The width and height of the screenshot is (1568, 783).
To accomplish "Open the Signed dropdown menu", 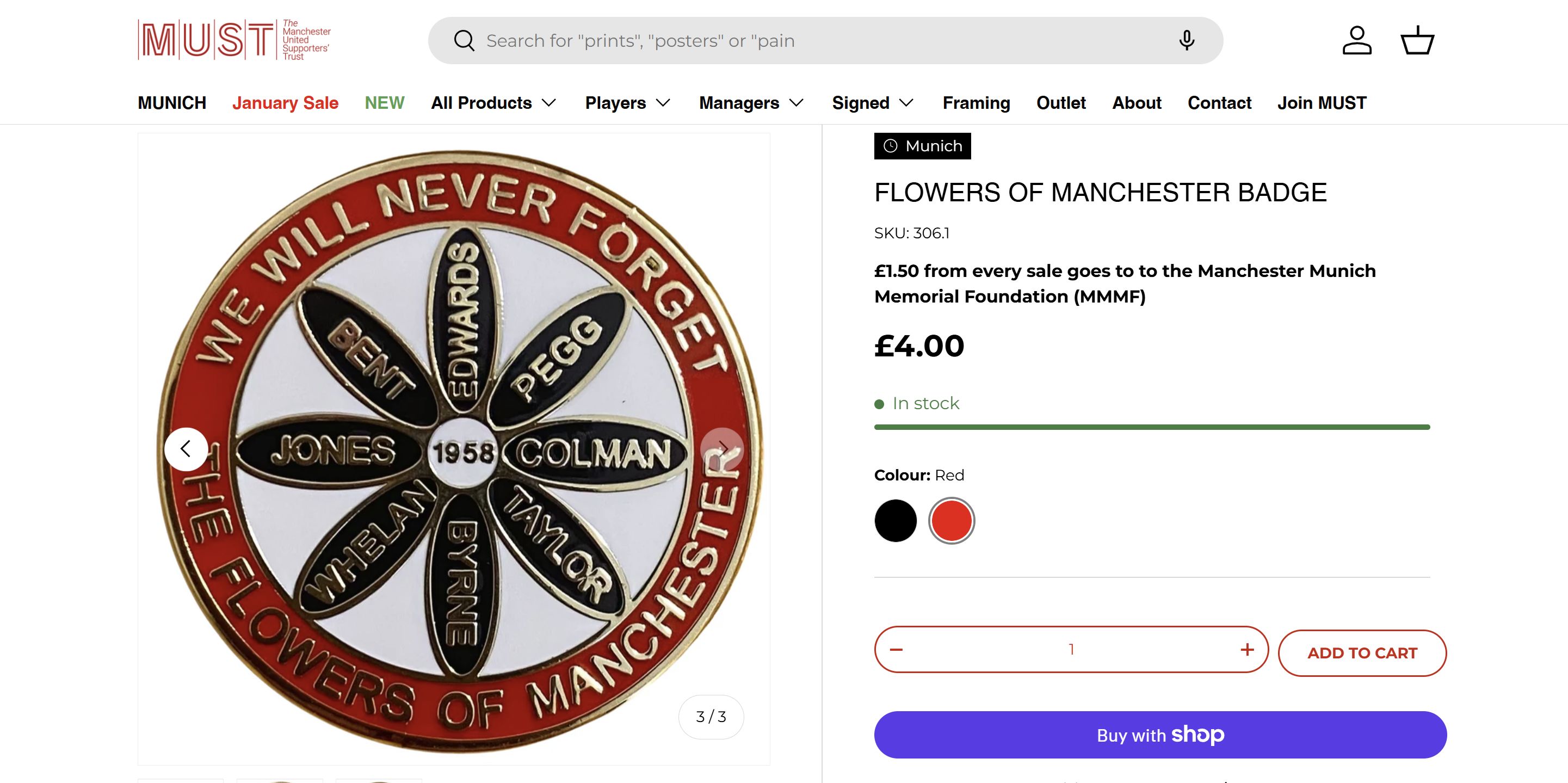I will coord(872,103).
